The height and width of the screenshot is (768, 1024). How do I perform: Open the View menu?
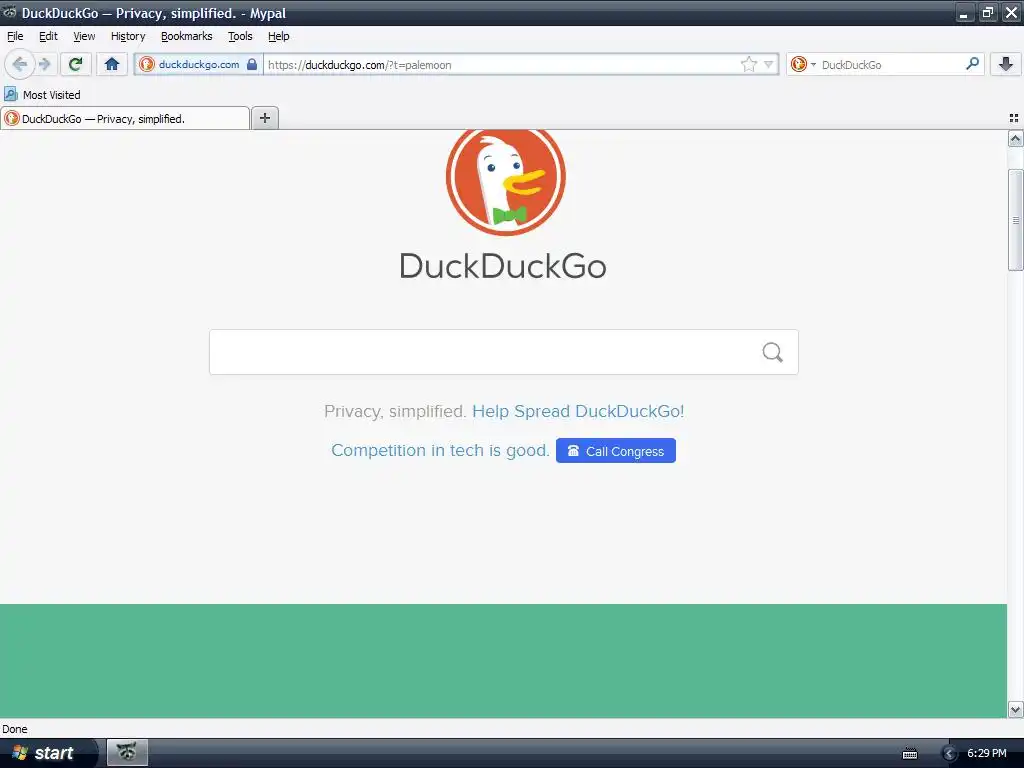84,36
